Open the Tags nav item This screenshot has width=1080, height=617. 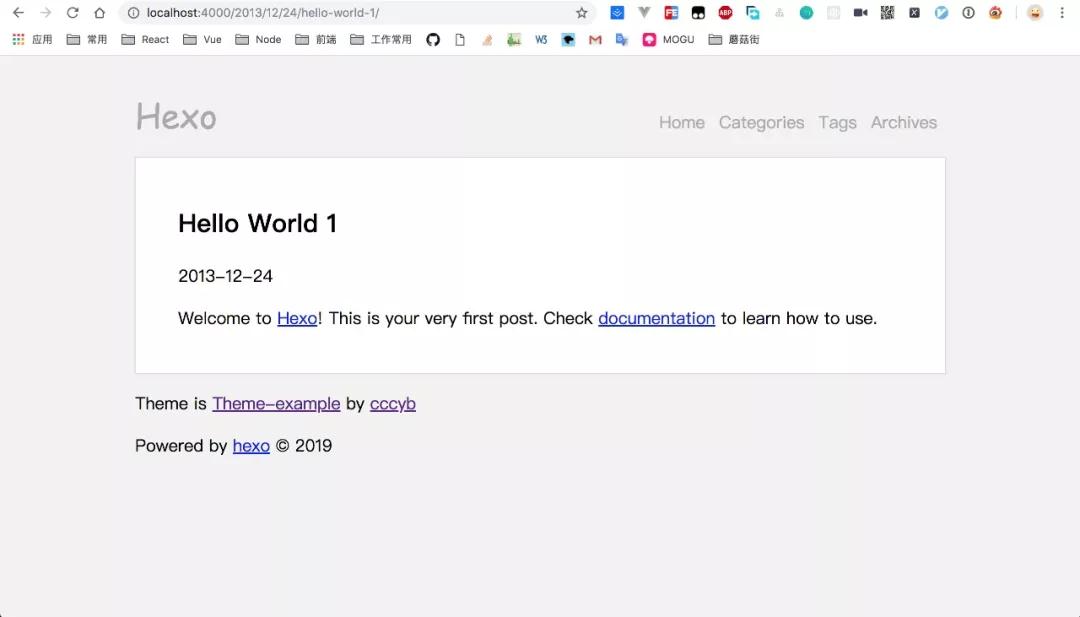[838, 123]
